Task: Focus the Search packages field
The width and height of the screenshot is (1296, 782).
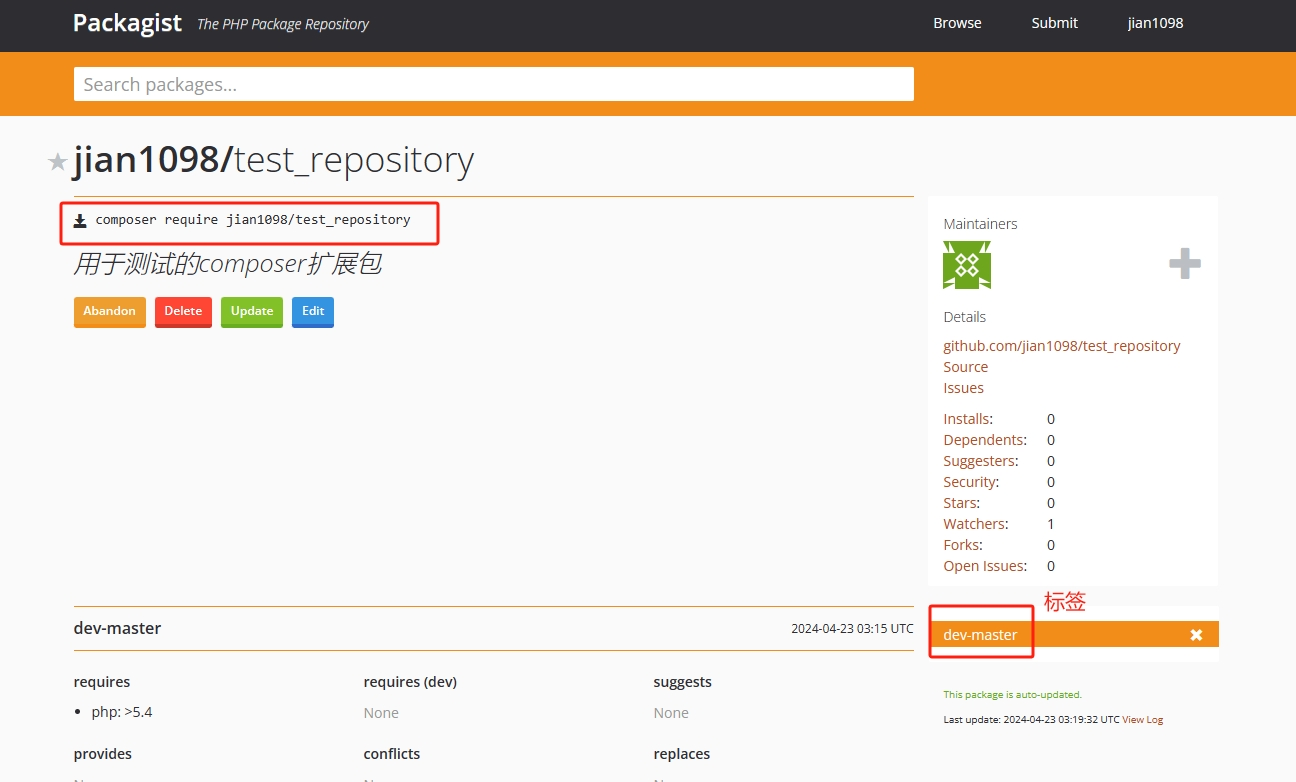Action: pos(494,84)
